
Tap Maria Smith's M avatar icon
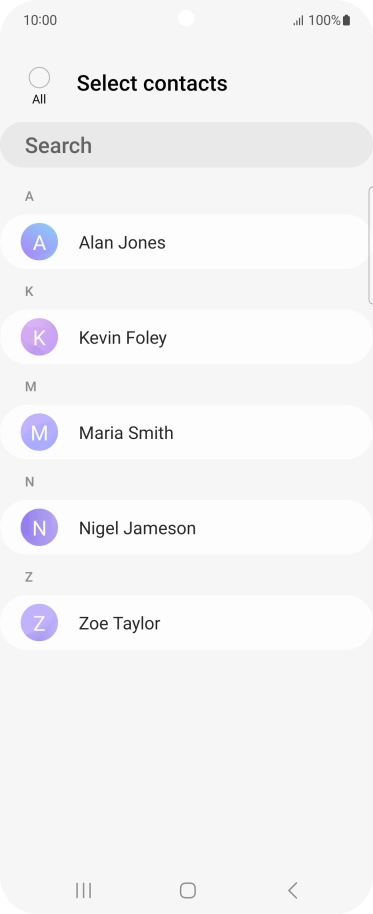[39, 432]
